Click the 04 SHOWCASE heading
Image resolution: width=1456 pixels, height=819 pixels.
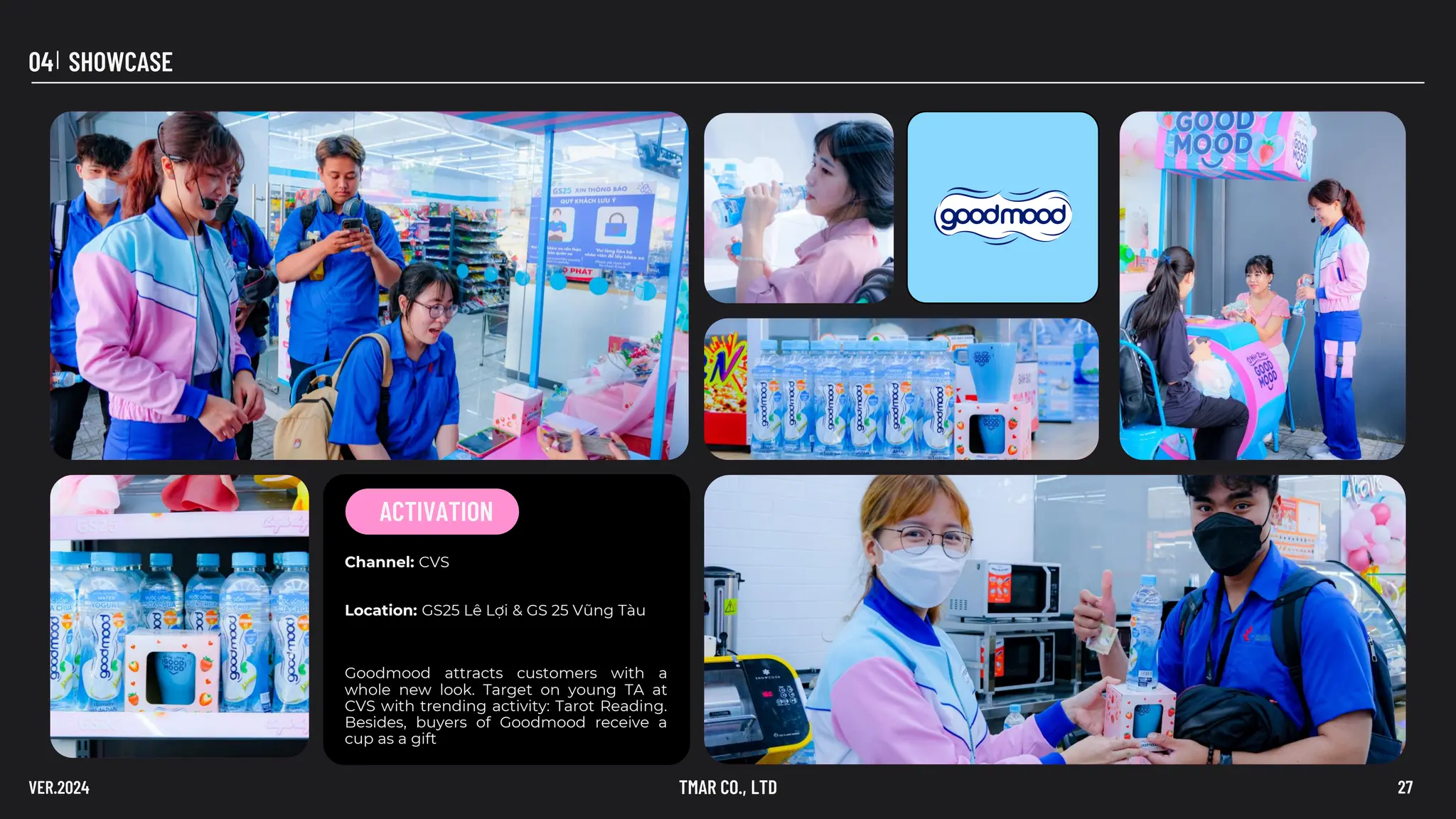(101, 62)
